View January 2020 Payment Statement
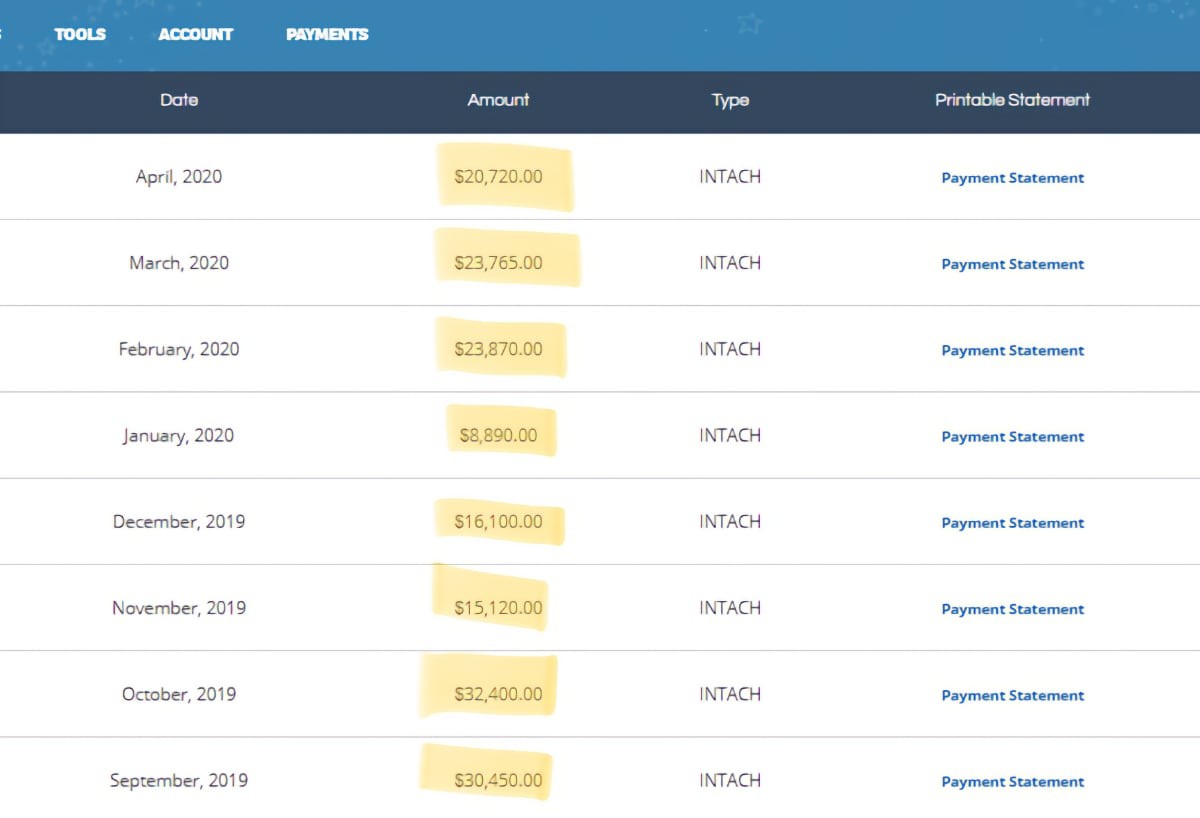Image resolution: width=1200 pixels, height=818 pixels. [1012, 437]
